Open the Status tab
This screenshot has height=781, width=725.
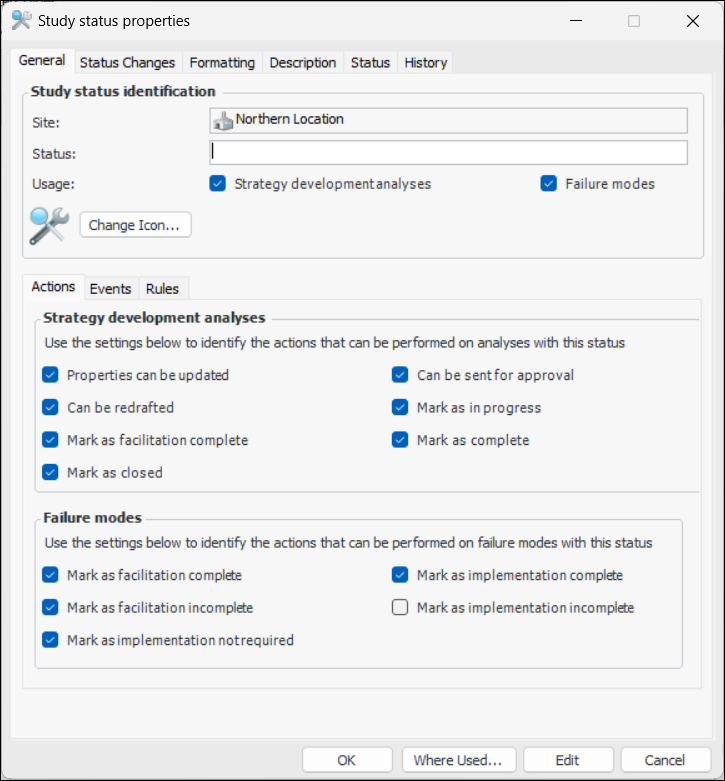pyautogui.click(x=370, y=63)
